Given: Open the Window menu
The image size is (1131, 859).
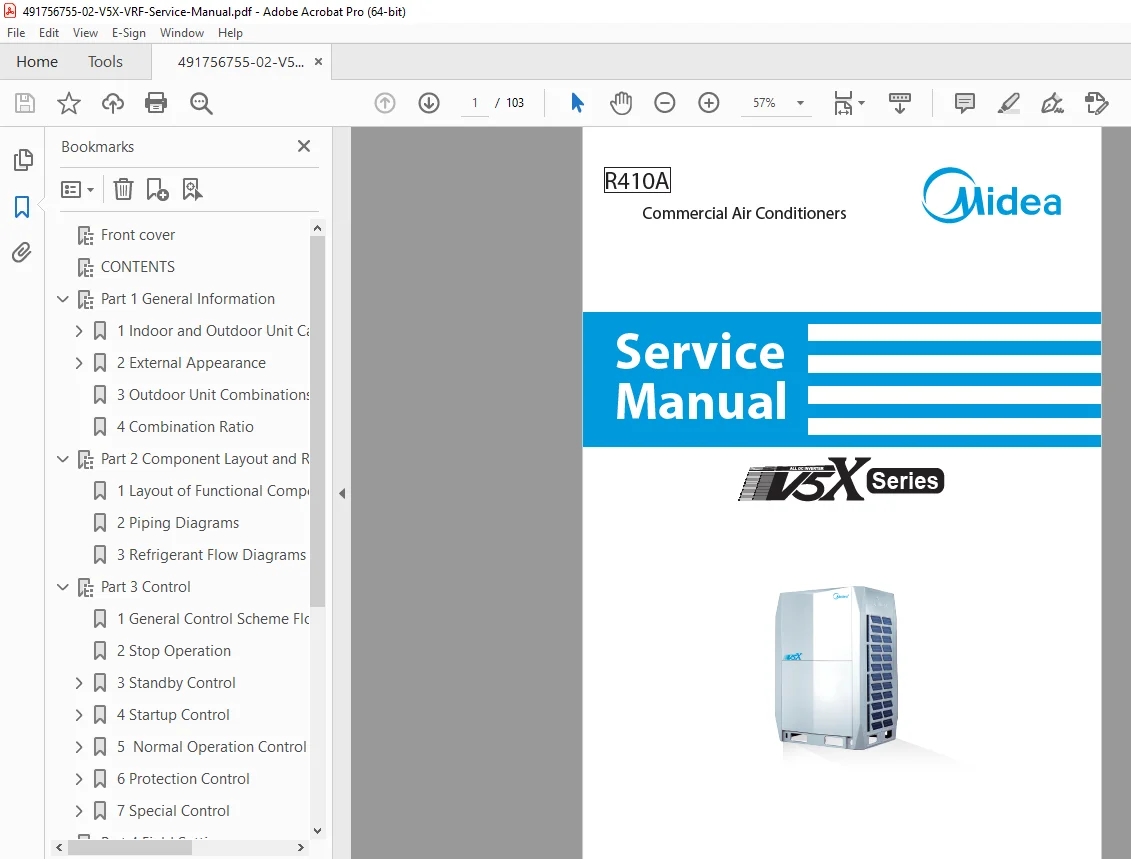Looking at the screenshot, I should click(182, 32).
